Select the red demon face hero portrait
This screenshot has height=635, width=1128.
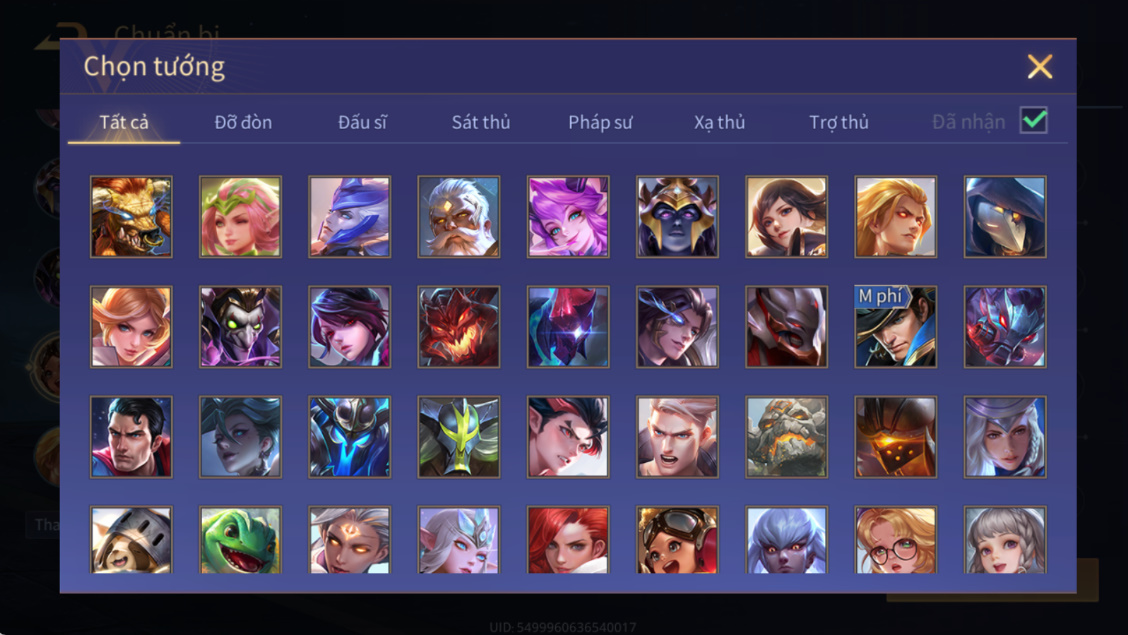click(x=459, y=326)
